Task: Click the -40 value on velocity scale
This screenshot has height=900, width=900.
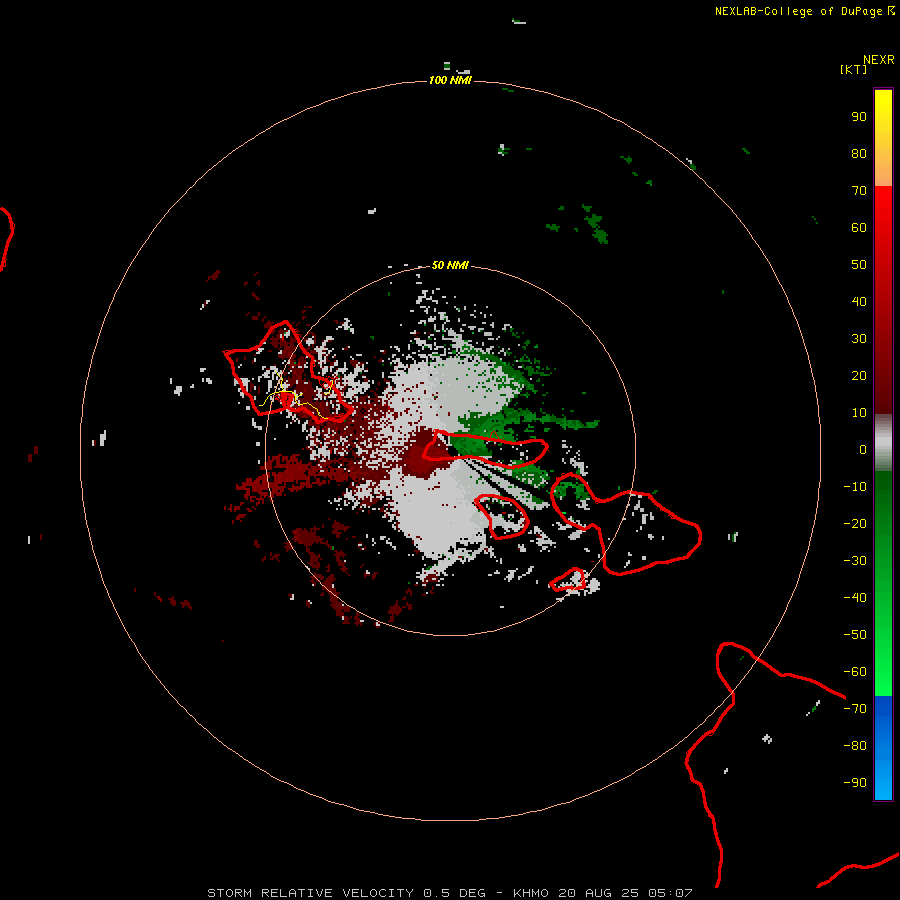Action: click(855, 598)
